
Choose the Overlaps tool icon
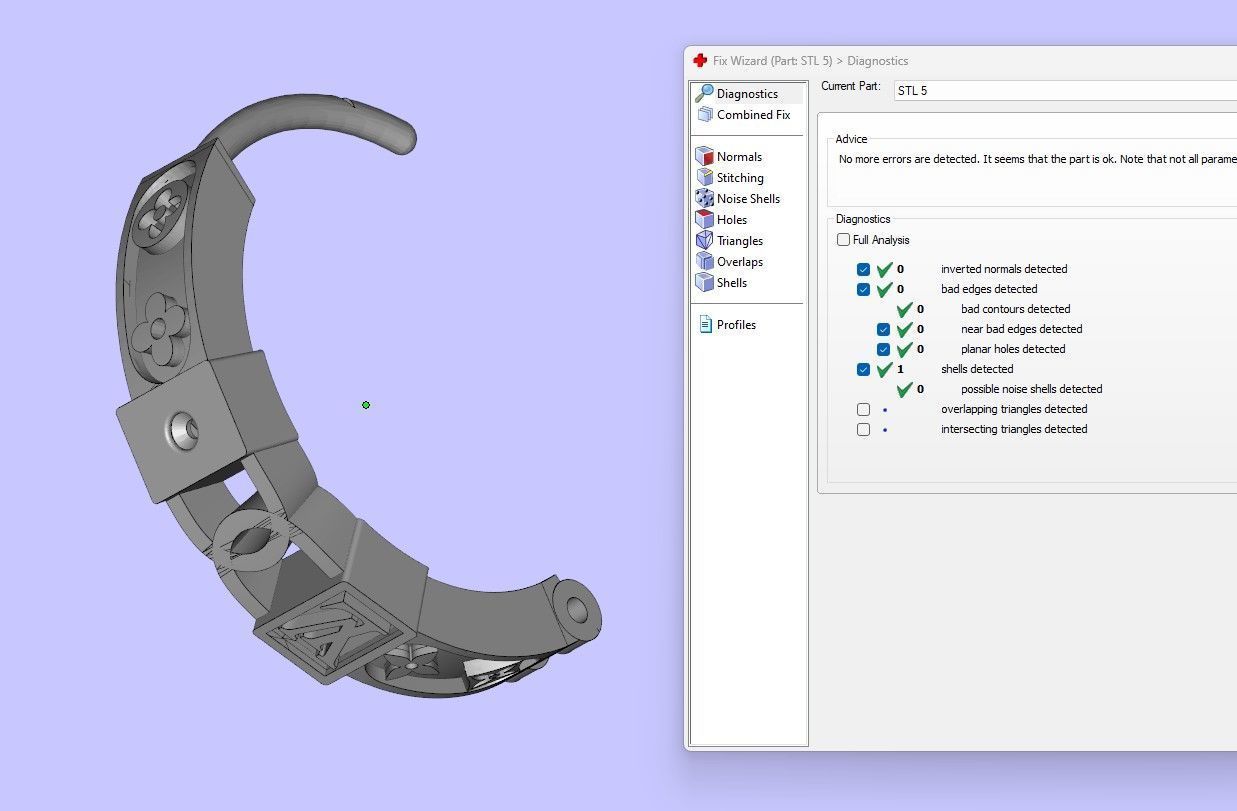(x=704, y=261)
